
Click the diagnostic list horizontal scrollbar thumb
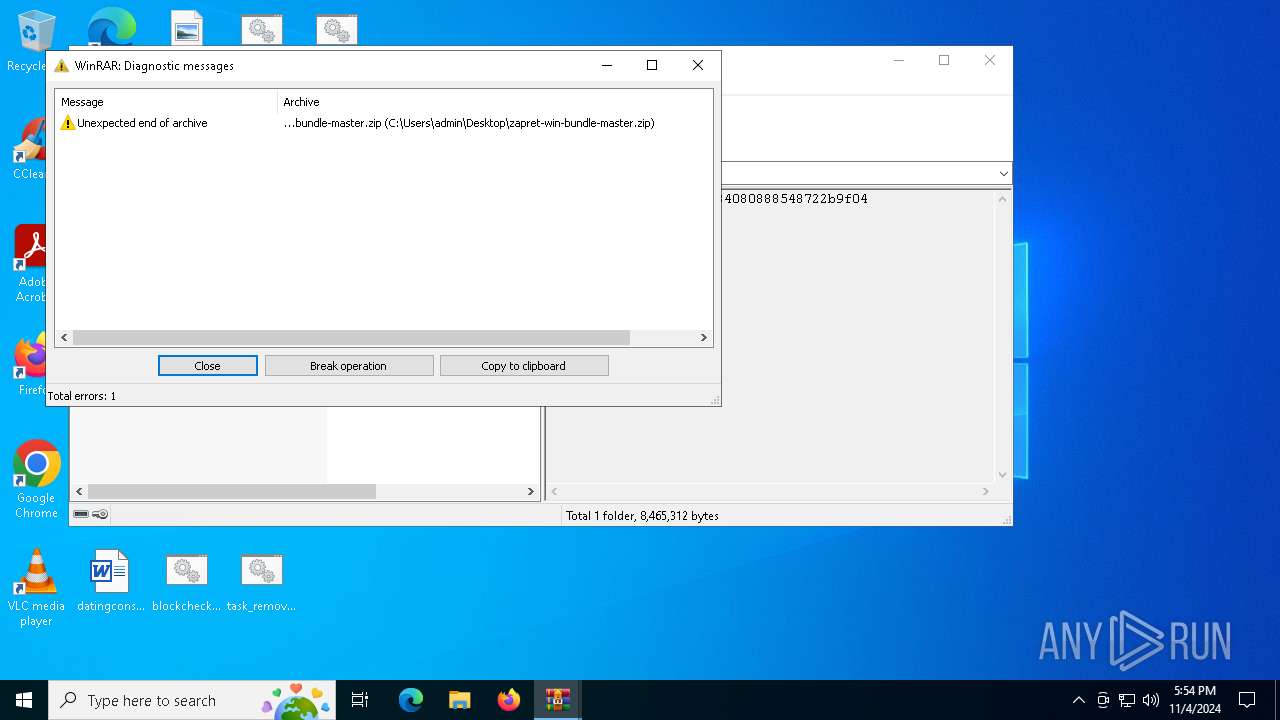pyautogui.click(x=352, y=338)
